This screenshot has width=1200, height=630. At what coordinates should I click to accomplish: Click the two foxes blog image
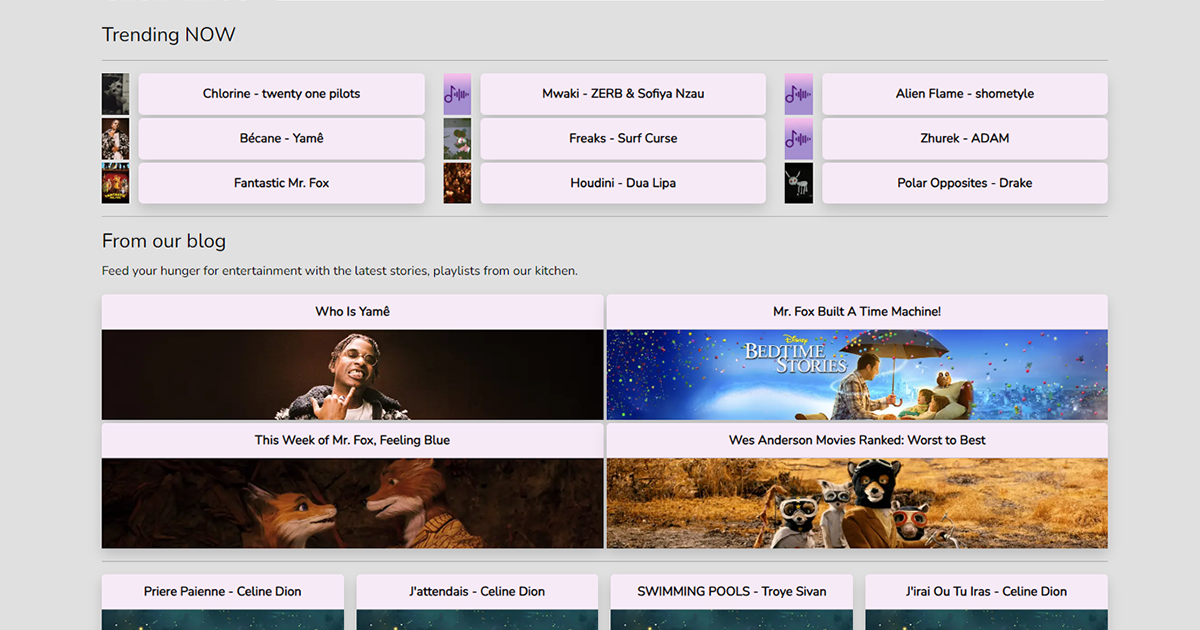coord(352,503)
